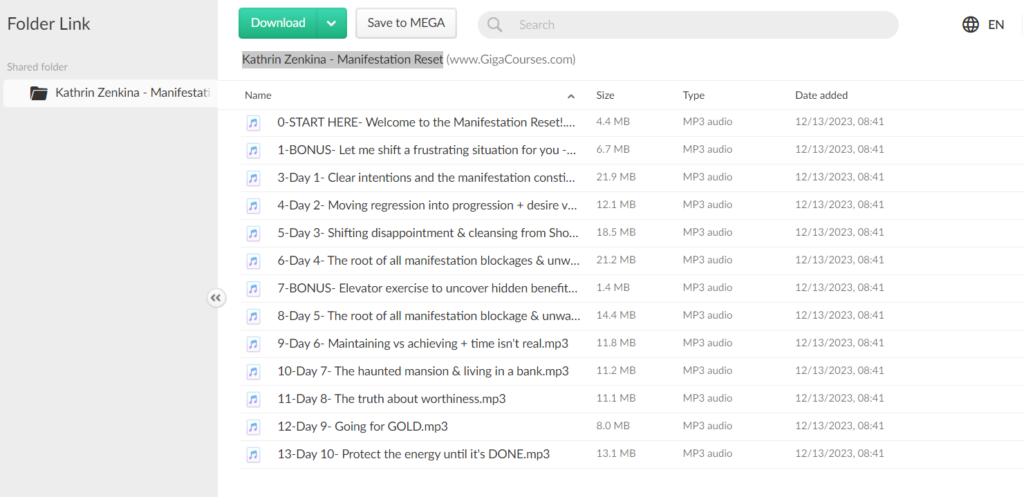Click the search magnifier icon
Viewport: 1024px width, 497px height.
[495, 25]
